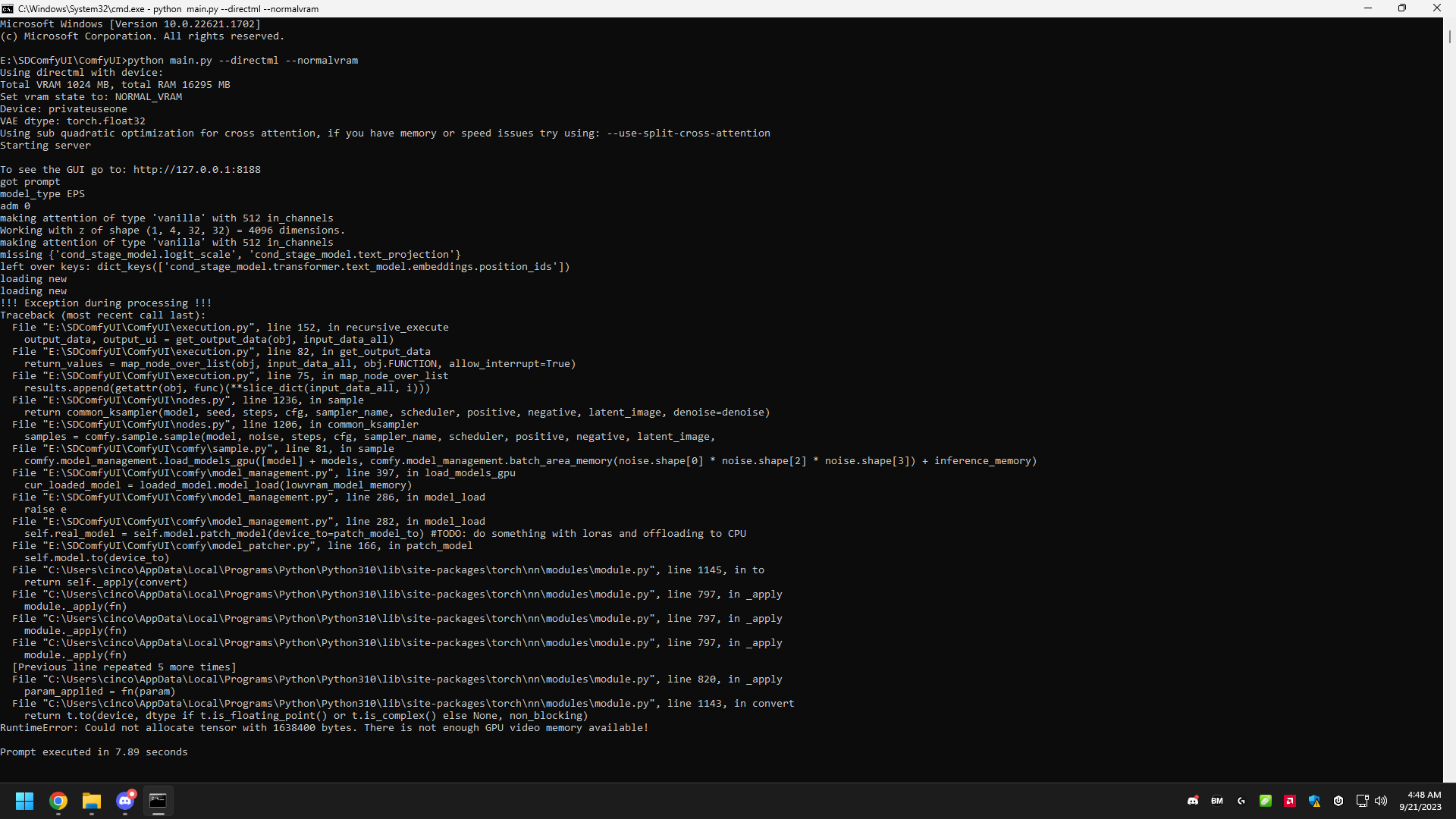Image resolution: width=1456 pixels, height=819 pixels.
Task: Open Windows Security from the system tray
Action: [1314, 801]
